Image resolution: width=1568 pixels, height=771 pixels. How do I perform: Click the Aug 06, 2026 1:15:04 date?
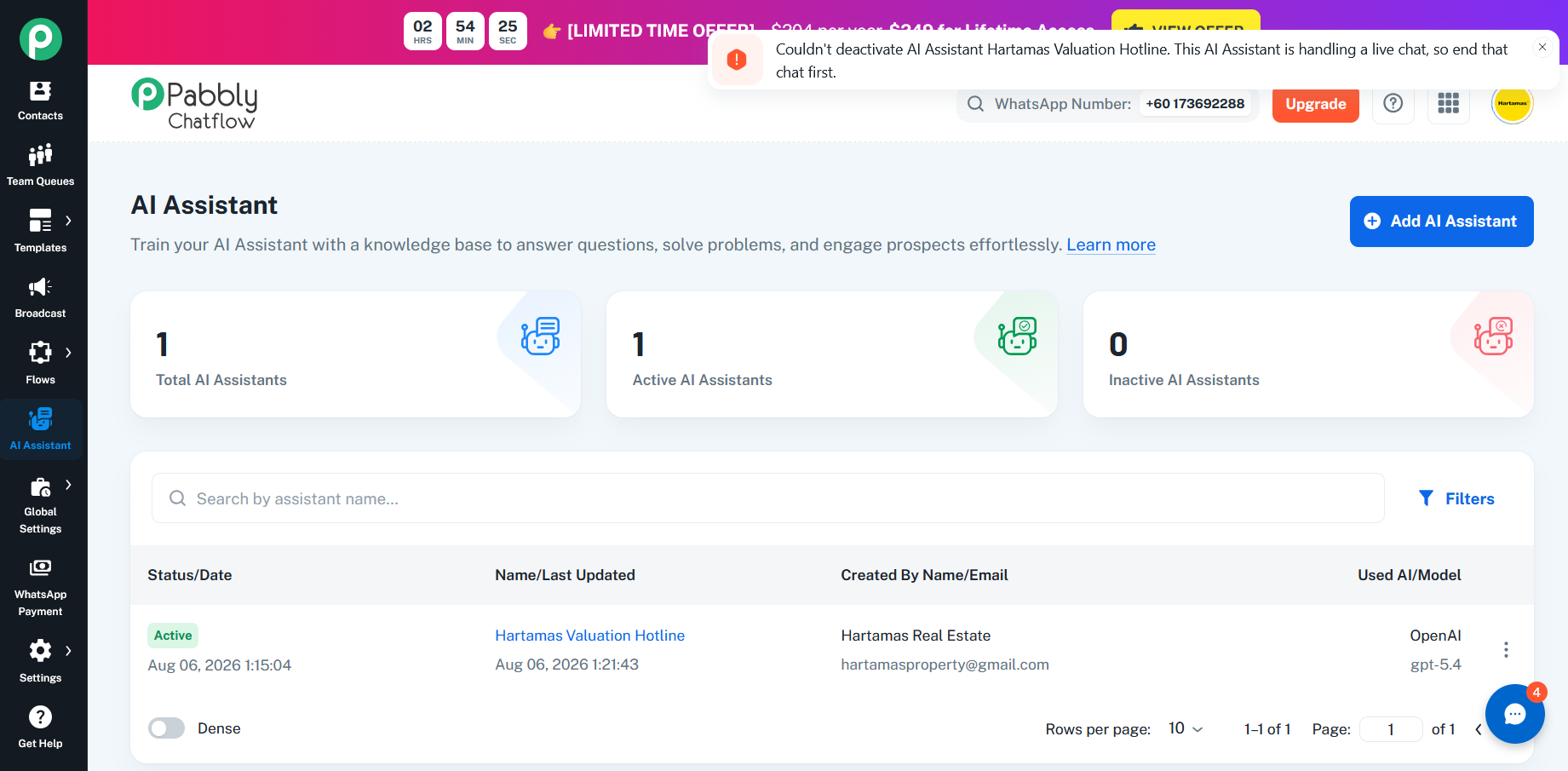220,665
